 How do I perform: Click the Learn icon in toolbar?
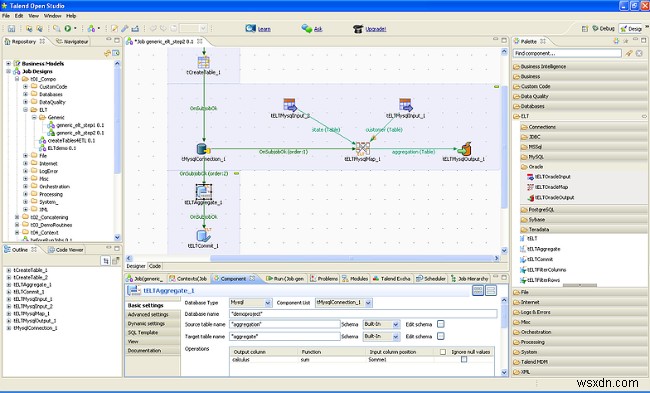click(x=250, y=28)
